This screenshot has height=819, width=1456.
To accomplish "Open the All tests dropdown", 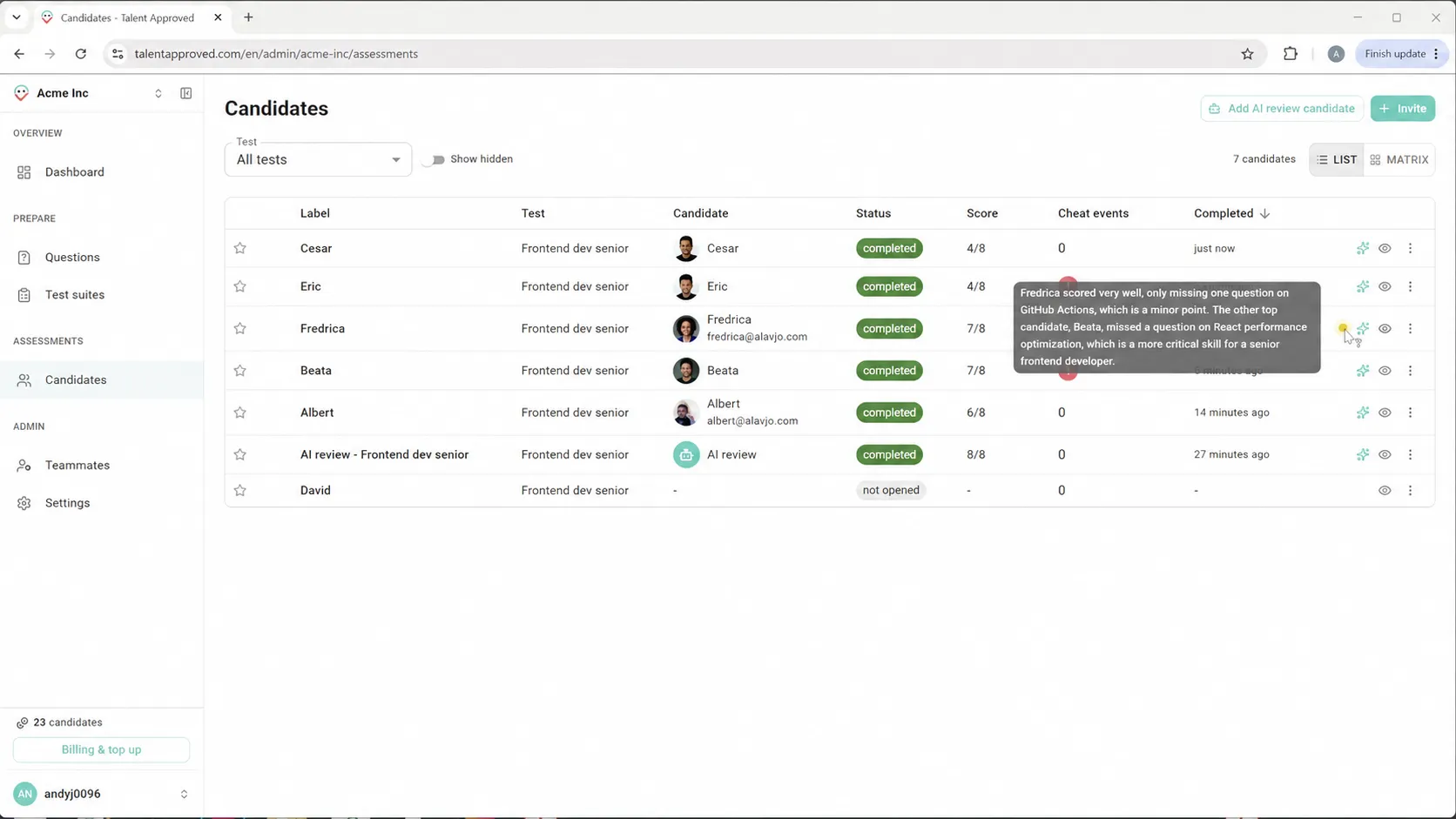I will coord(318,160).
